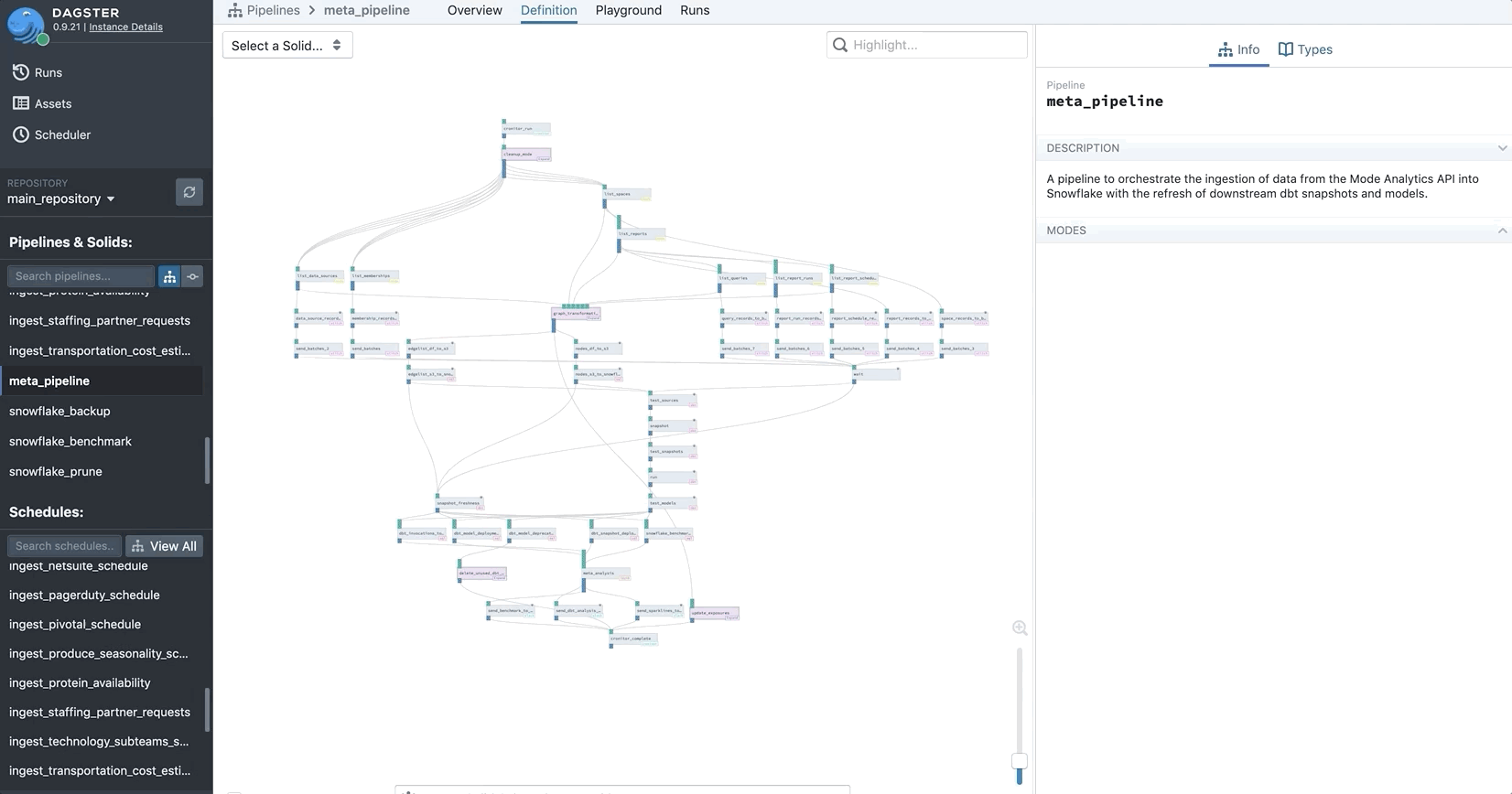Select the list_spaces solid node
Image resolution: width=1512 pixels, height=794 pixels.
coord(627,194)
